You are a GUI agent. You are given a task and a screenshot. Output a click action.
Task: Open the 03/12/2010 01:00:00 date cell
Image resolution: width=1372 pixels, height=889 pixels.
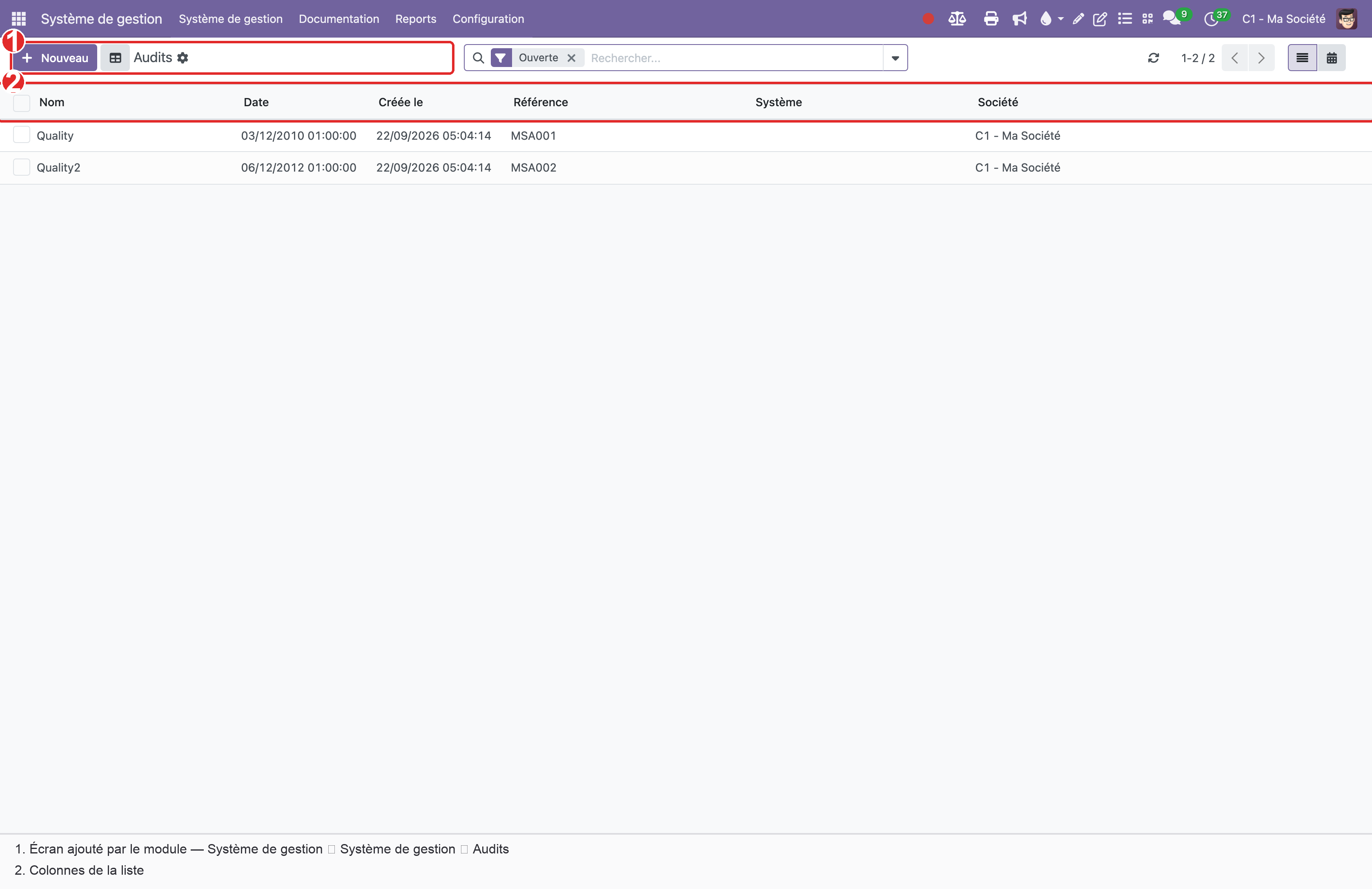(x=298, y=136)
